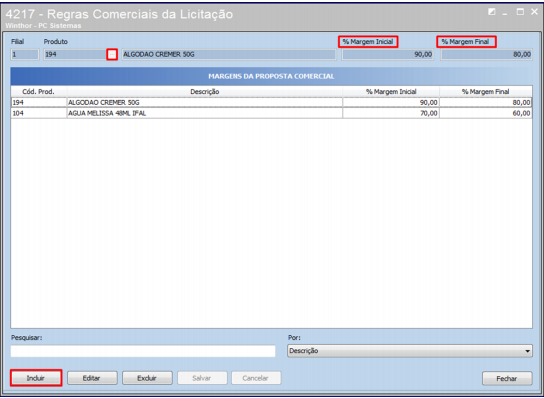Image resolution: width=544 pixels, height=398 pixels.
Task: Sort by Descrição column header
Action: click(x=205, y=92)
